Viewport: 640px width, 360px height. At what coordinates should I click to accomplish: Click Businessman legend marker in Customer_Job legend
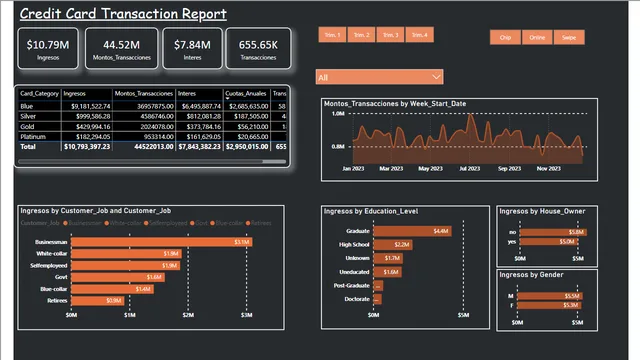pos(65,223)
